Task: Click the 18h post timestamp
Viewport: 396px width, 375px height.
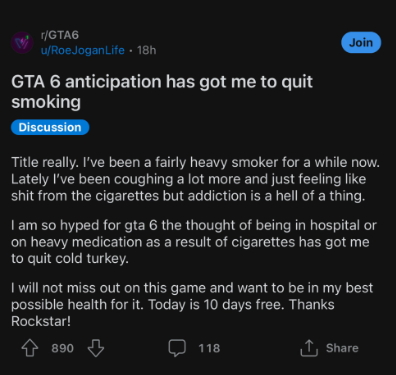Action: 146,50
